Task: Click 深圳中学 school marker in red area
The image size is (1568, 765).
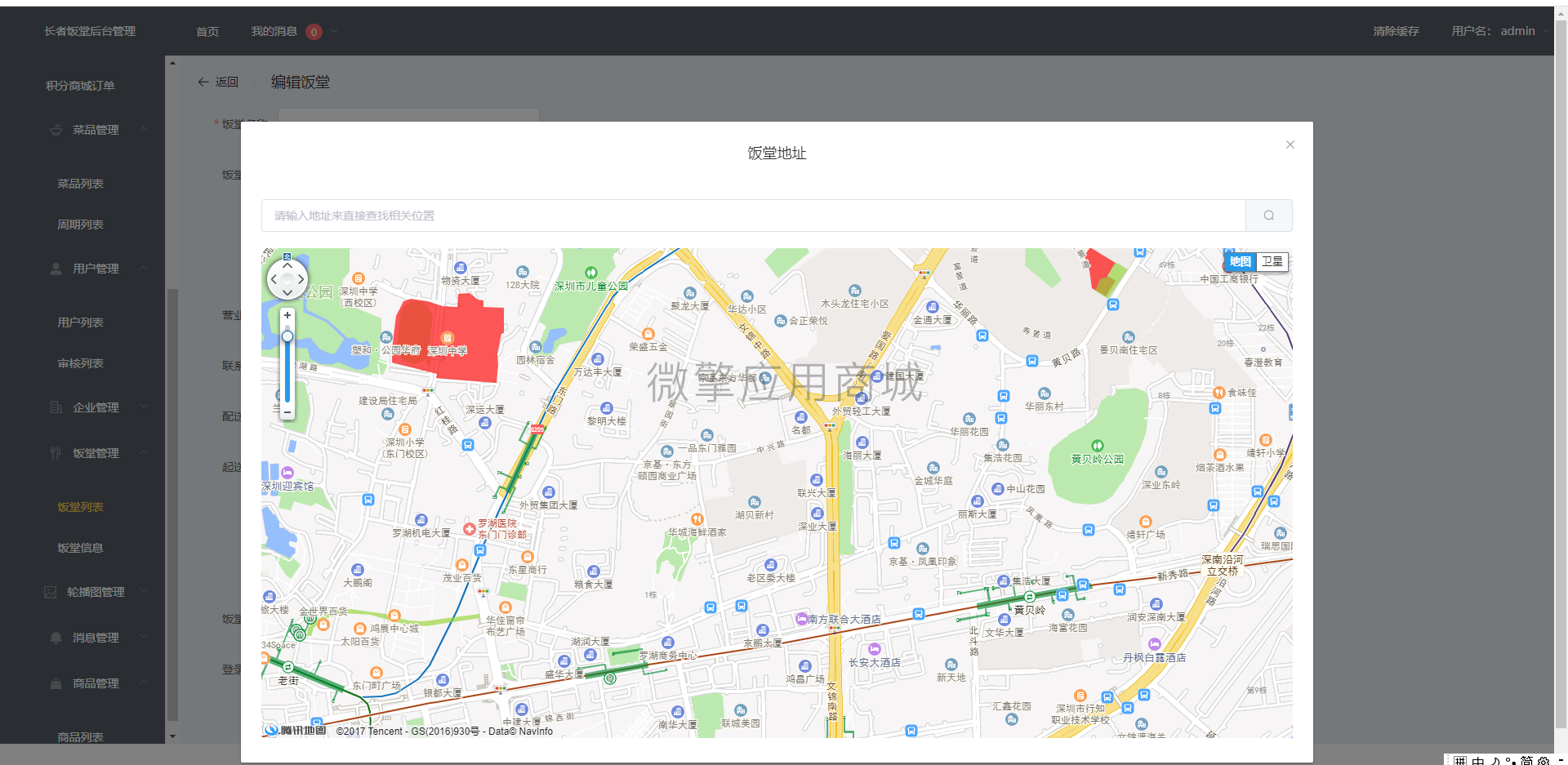Action: [x=447, y=338]
